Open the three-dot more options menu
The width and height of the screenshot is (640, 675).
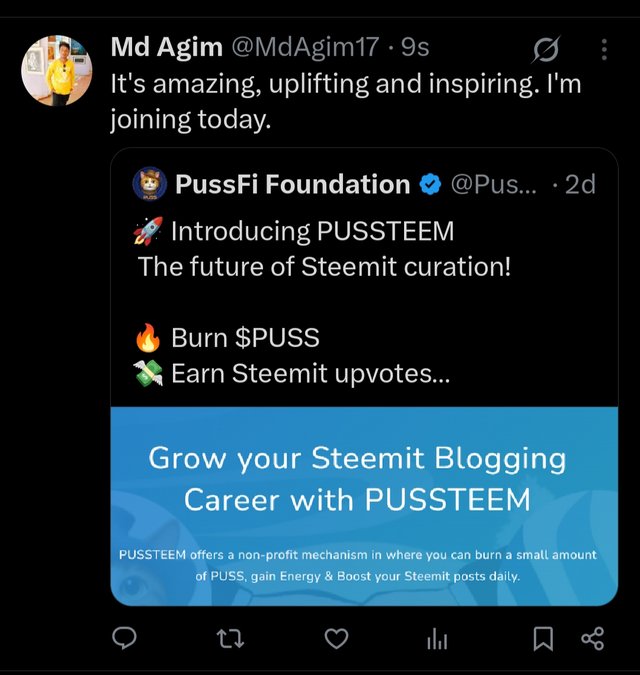pyautogui.click(x=604, y=48)
